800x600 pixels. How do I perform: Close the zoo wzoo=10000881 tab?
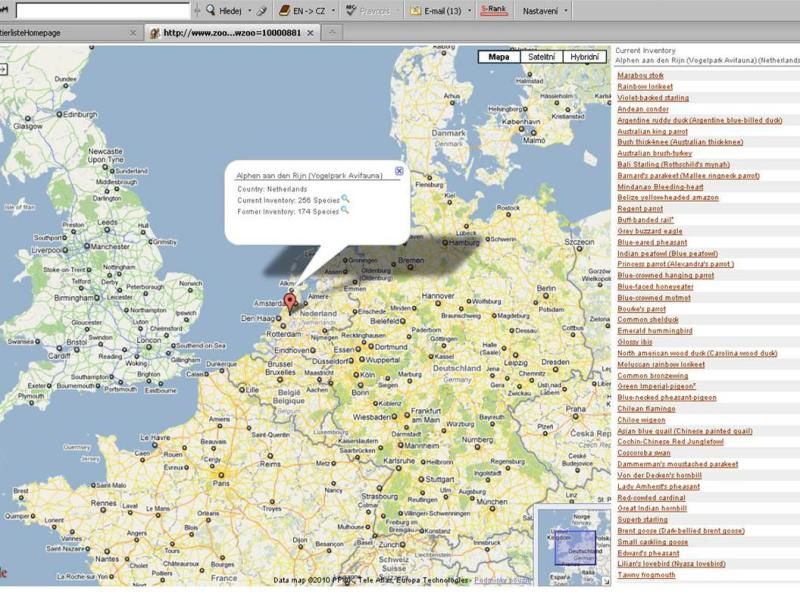pyautogui.click(x=310, y=33)
